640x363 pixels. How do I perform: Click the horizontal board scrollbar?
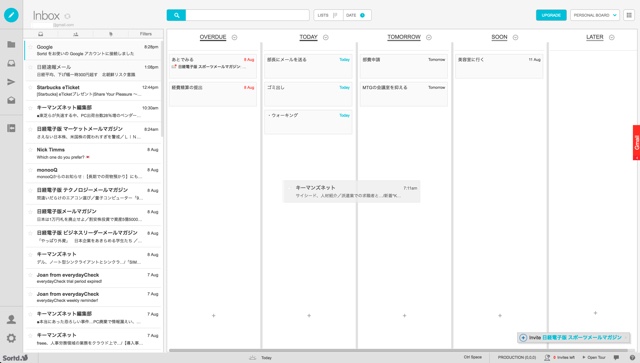pyautogui.click(x=398, y=350)
